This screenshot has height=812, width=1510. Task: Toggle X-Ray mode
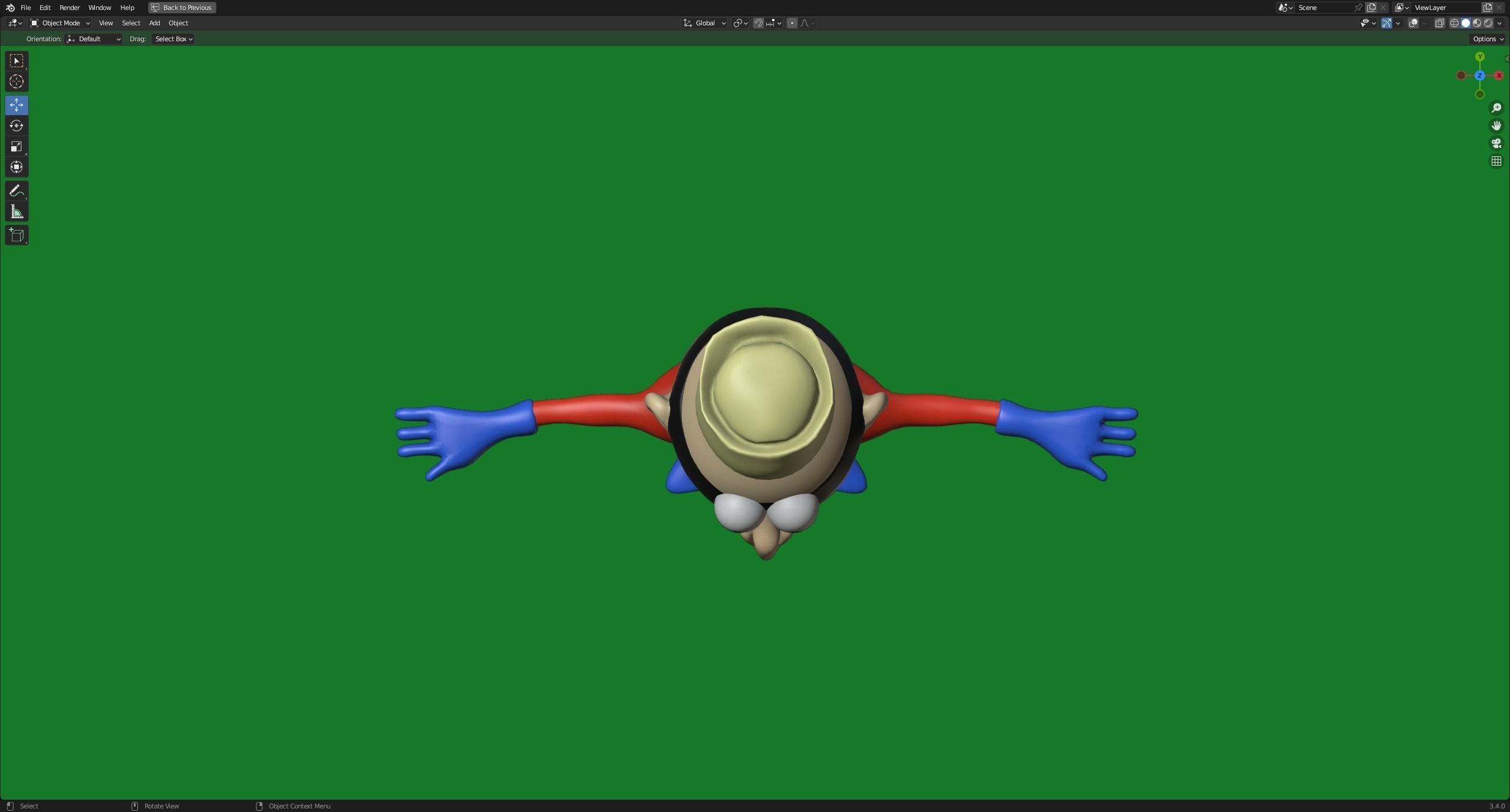click(x=1439, y=23)
